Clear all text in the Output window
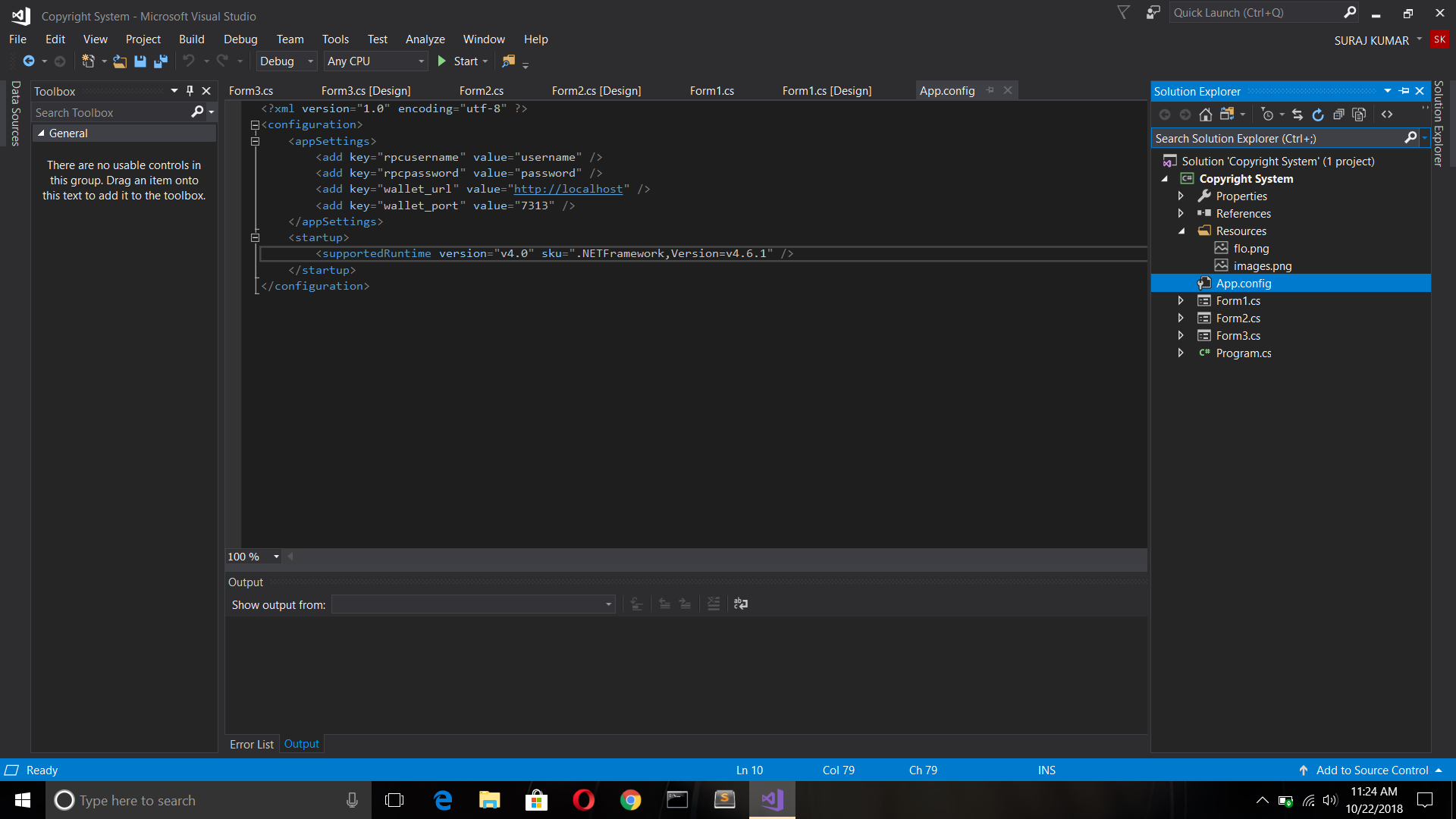 pyautogui.click(x=714, y=604)
